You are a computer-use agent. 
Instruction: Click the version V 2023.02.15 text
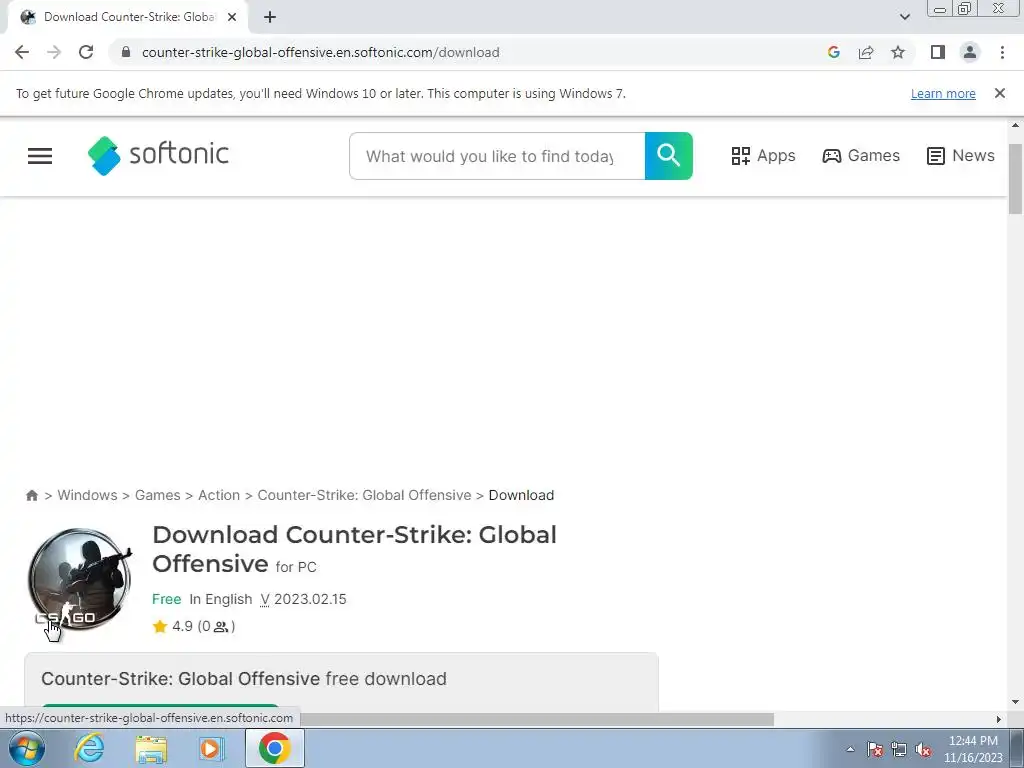(x=304, y=599)
